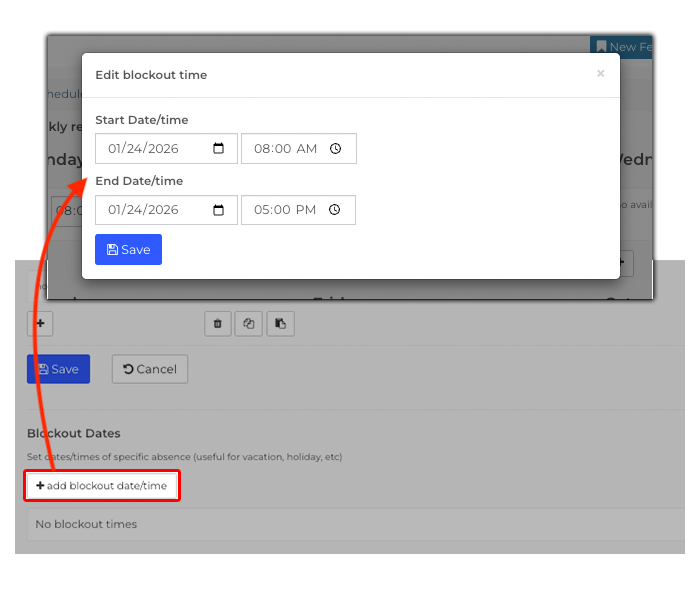Click the copy schedule icon button

249,323
